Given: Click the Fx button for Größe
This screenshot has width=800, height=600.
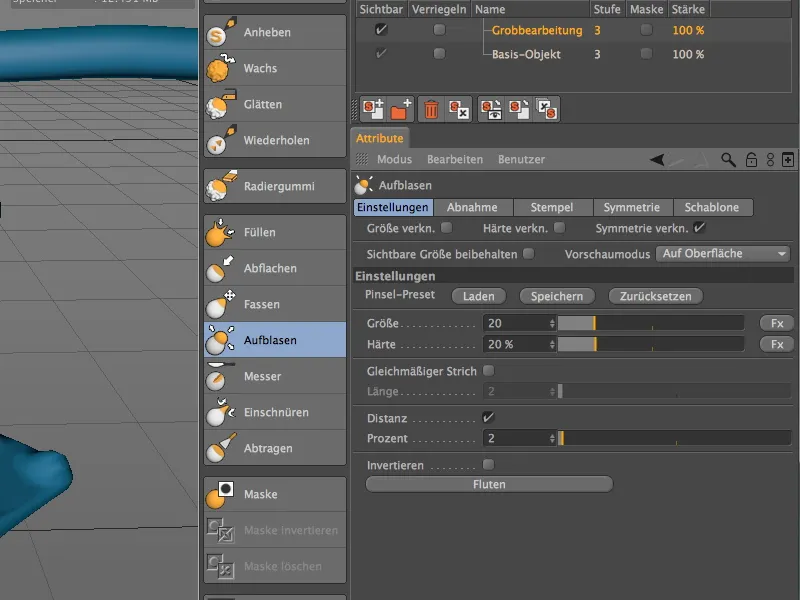Looking at the screenshot, I should coord(777,323).
